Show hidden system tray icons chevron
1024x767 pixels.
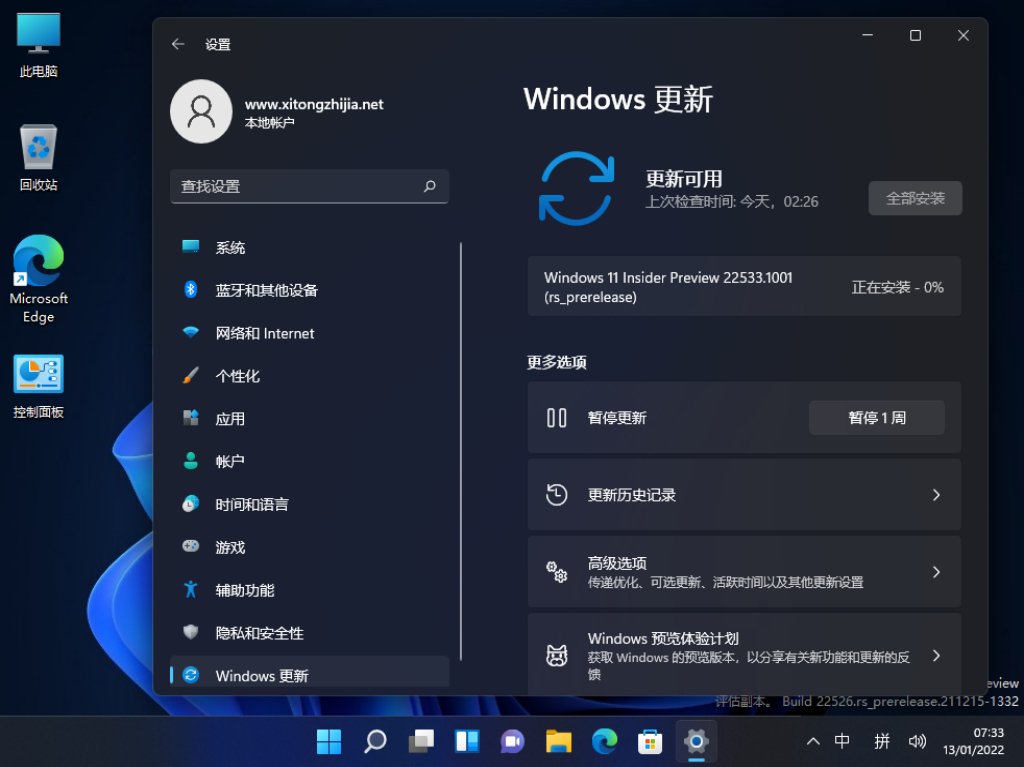pyautogui.click(x=813, y=741)
